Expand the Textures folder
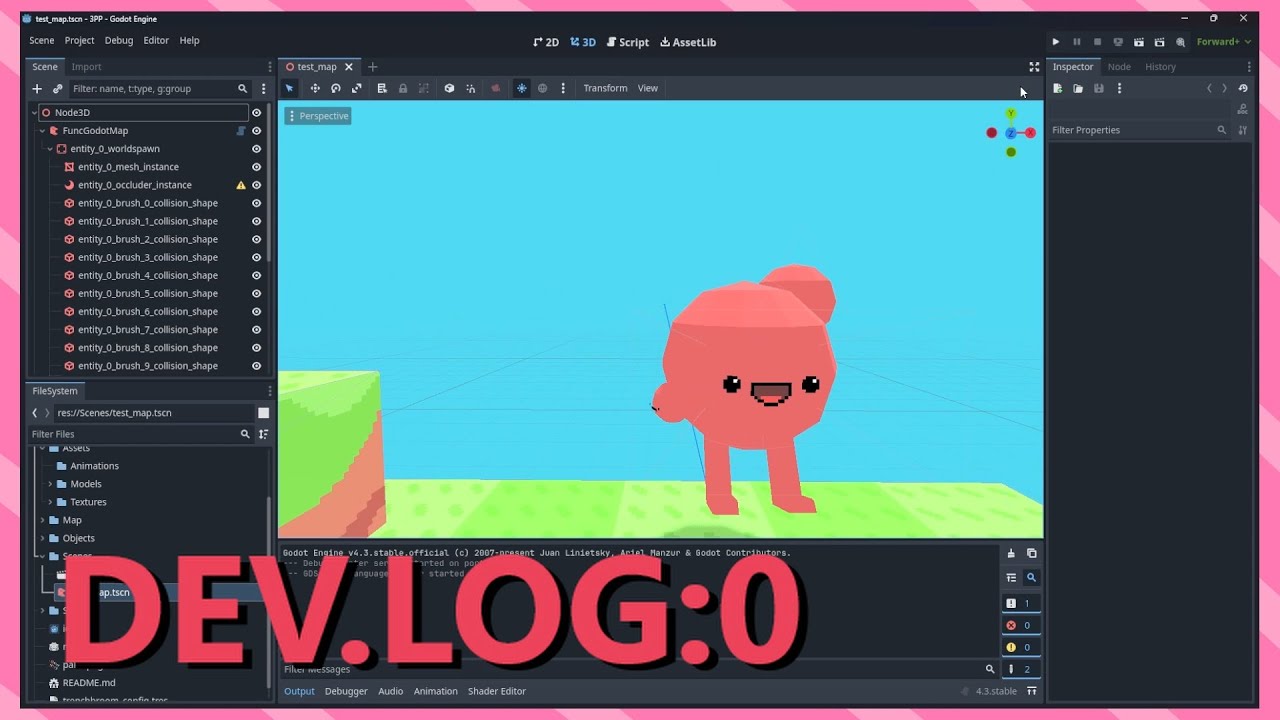Screen dimensions: 1280x720 coord(50,502)
